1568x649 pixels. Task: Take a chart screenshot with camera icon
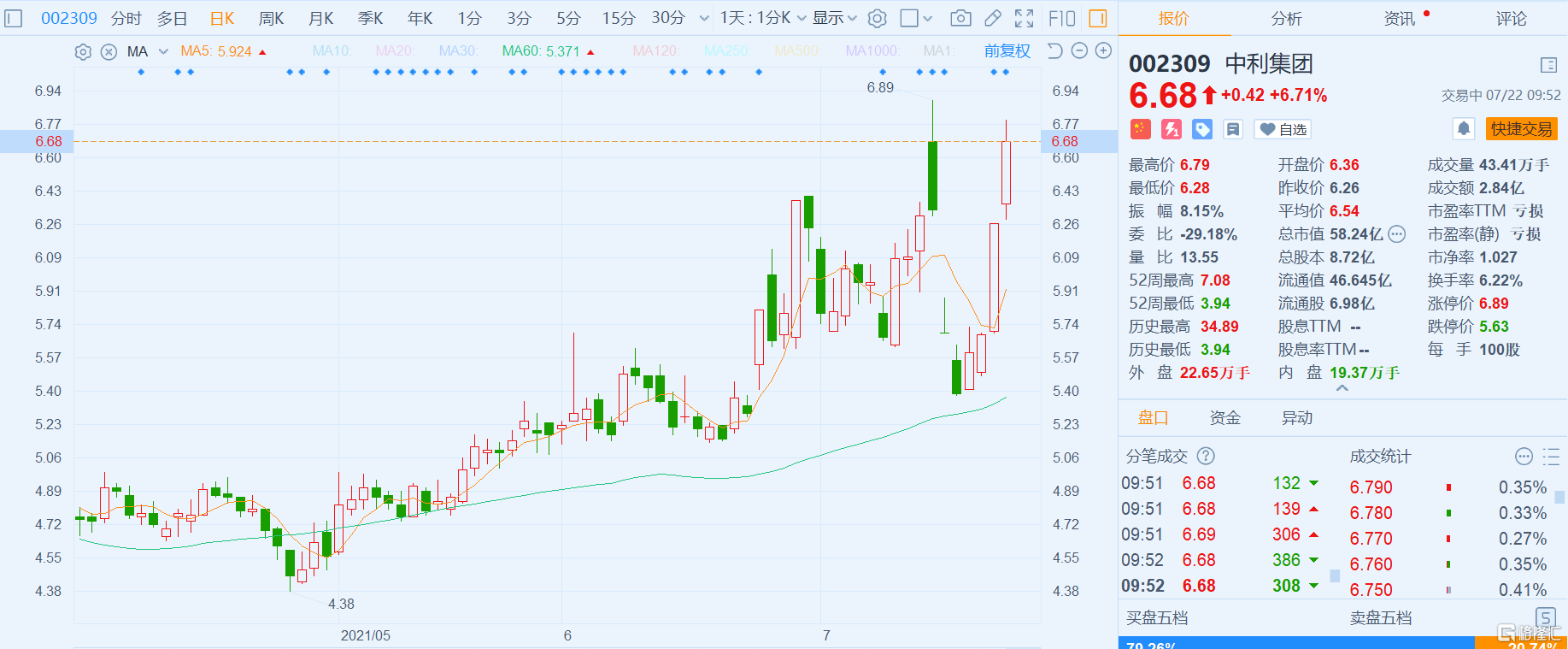(x=960, y=18)
